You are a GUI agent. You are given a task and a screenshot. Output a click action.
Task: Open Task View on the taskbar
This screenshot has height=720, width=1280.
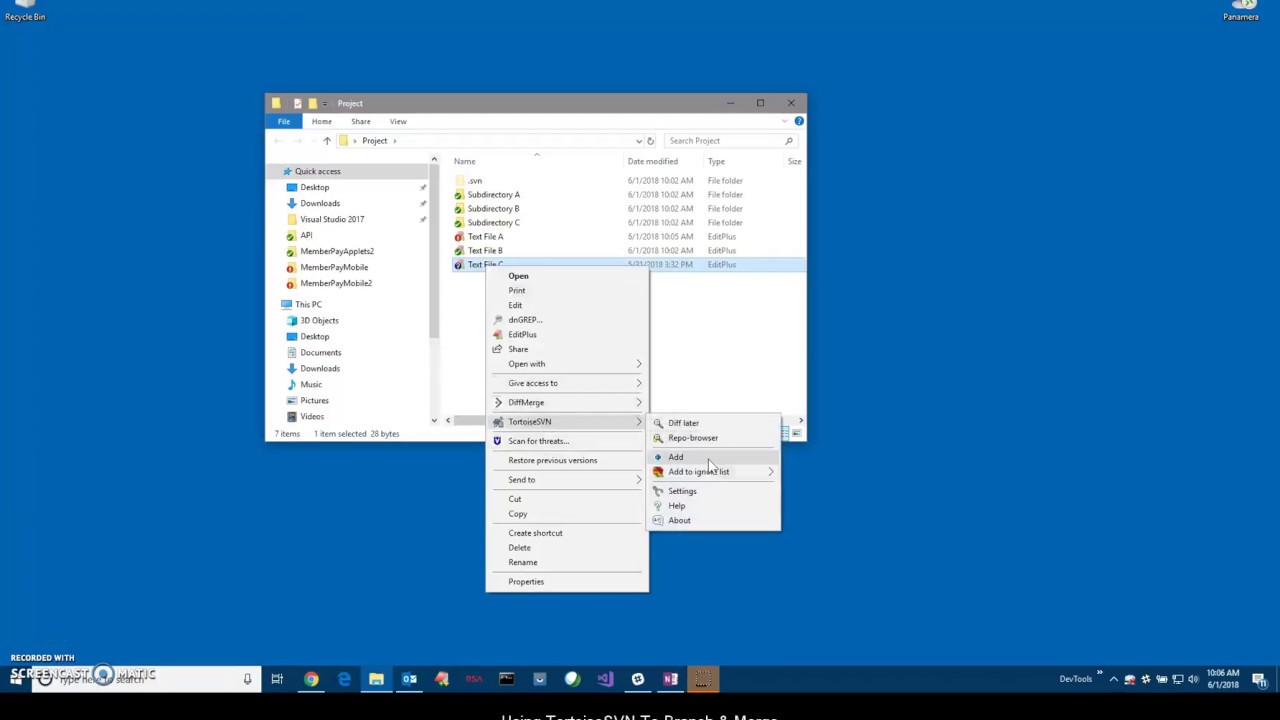coord(277,680)
